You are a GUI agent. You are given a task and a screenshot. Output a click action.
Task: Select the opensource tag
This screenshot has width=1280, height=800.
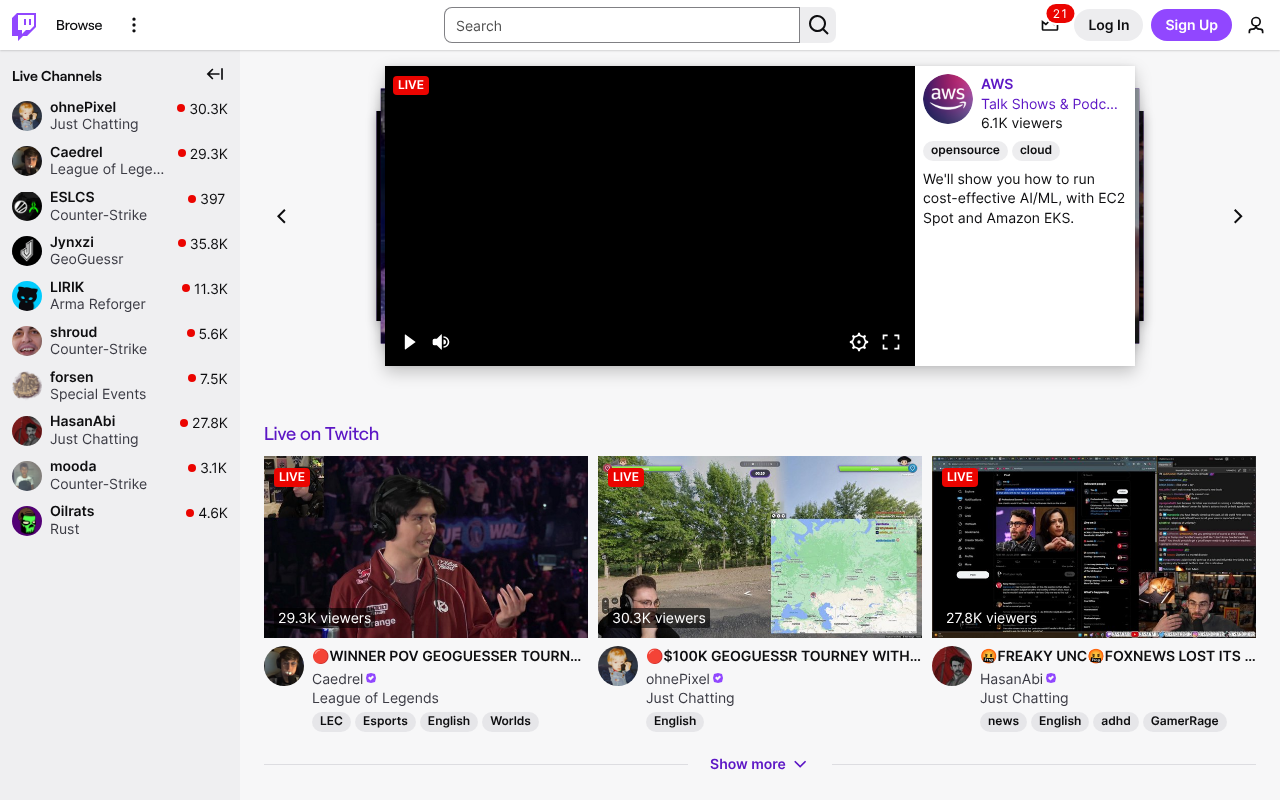point(965,150)
